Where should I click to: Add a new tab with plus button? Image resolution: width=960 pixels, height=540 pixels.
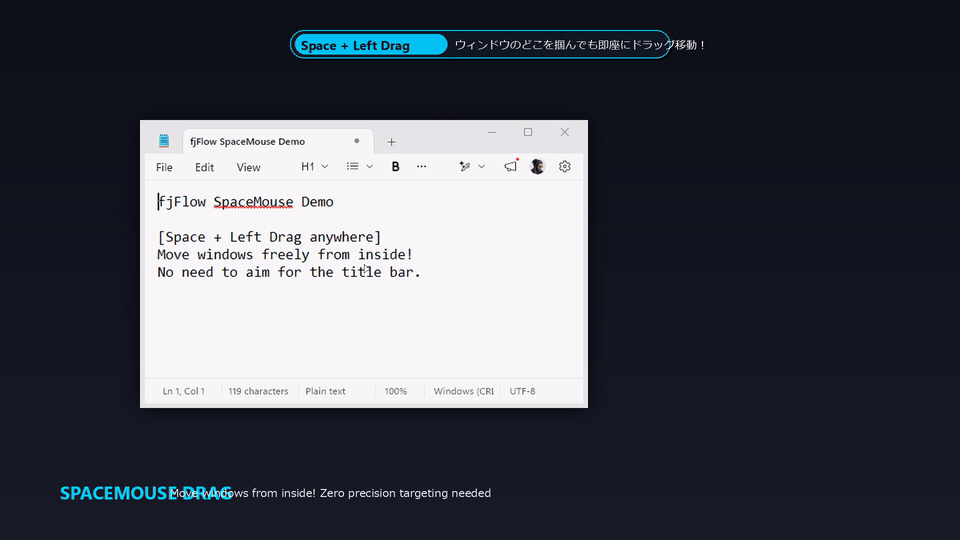tap(391, 142)
